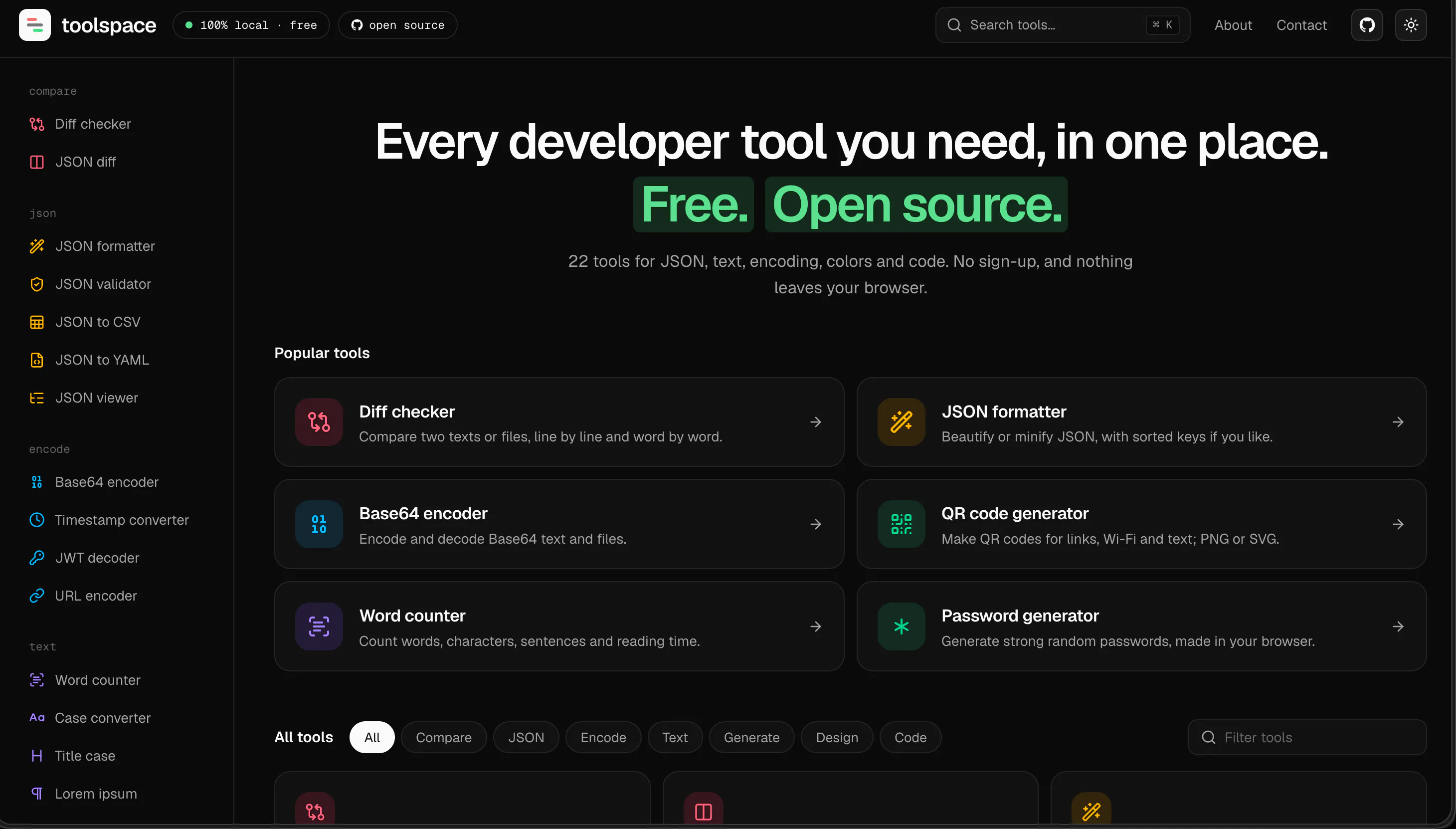Click the JSON diff sidebar icon
The image size is (1456, 829).
tap(37, 162)
